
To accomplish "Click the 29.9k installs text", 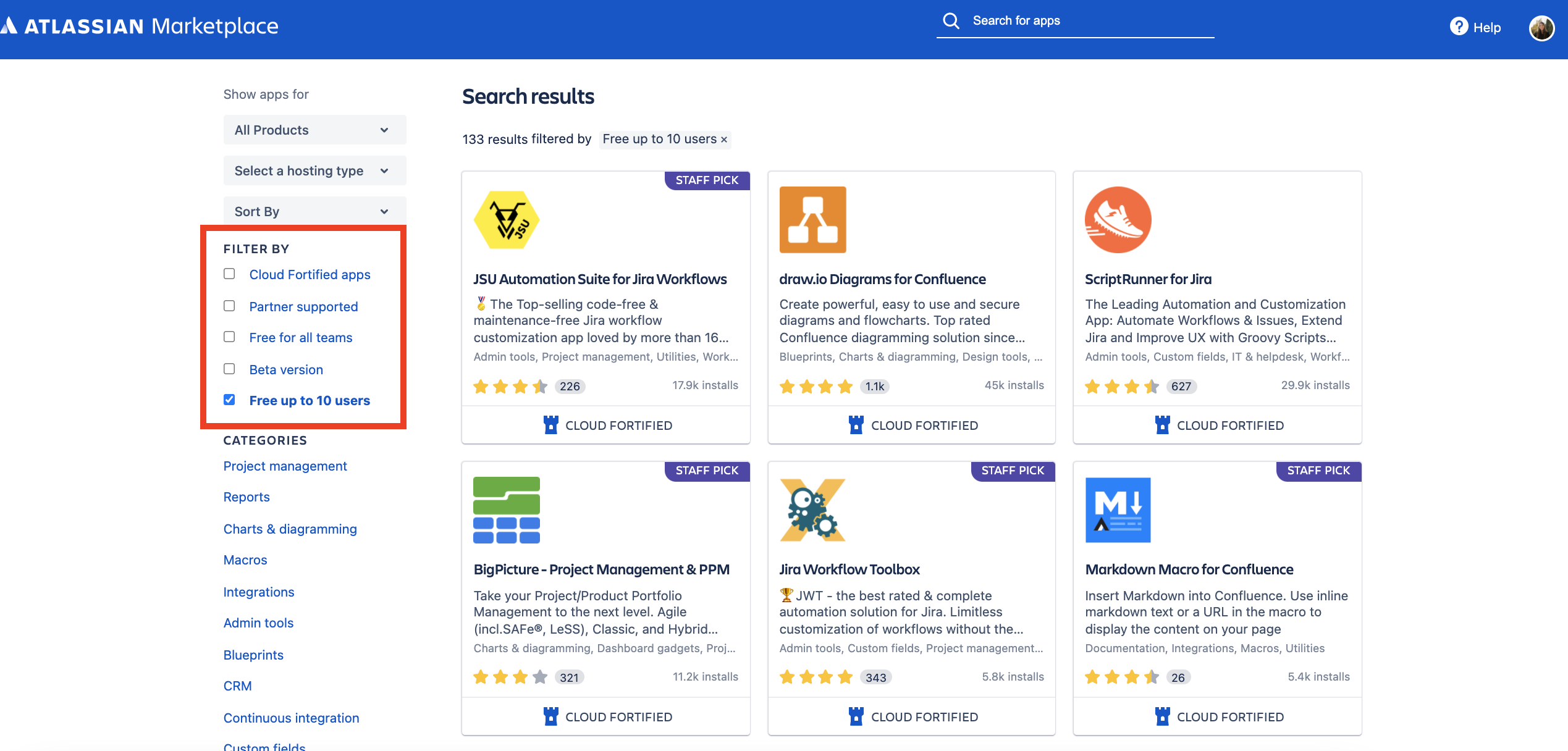I will (x=1315, y=385).
